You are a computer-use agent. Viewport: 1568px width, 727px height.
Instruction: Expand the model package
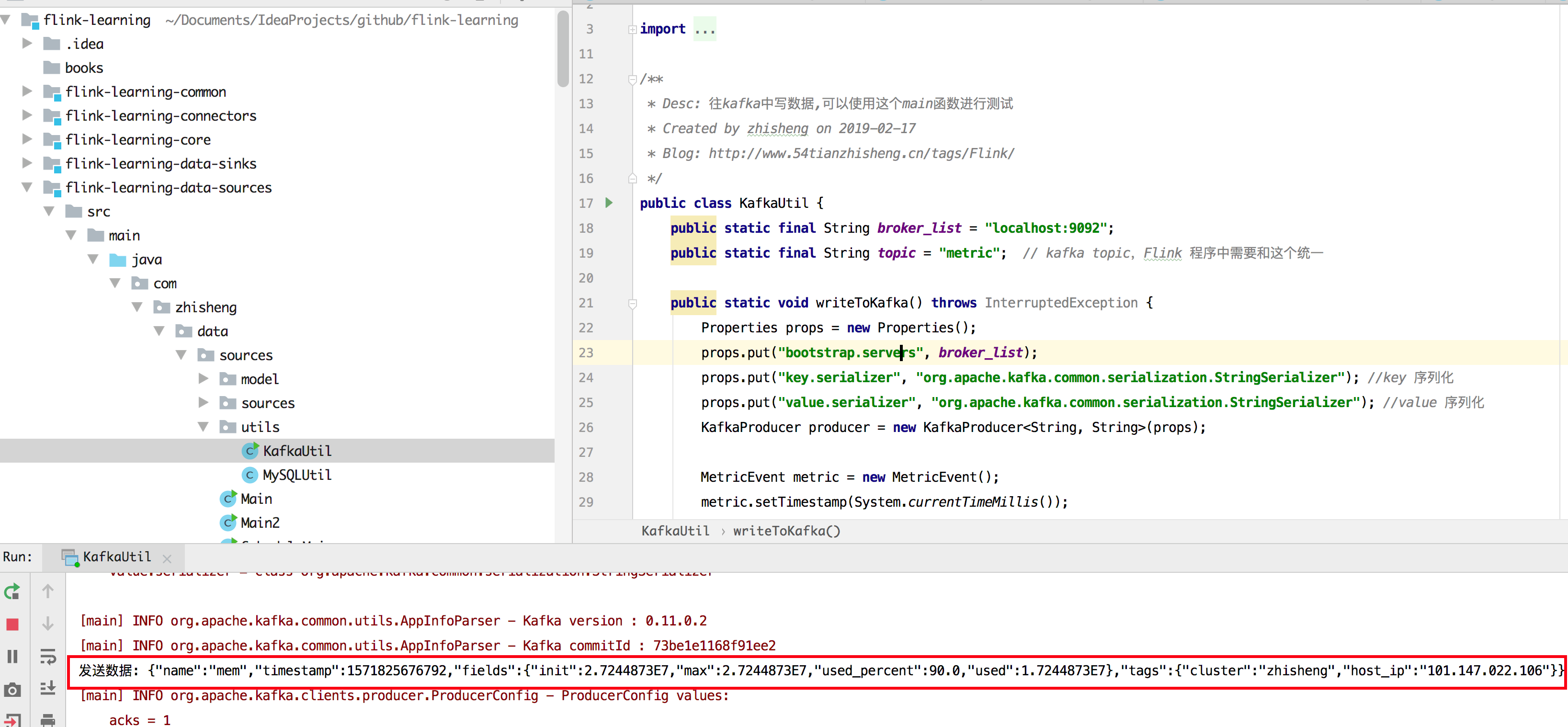pyautogui.click(x=204, y=379)
